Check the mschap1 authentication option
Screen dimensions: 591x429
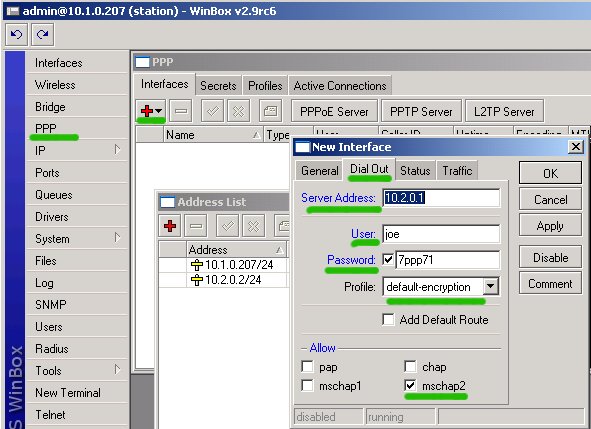click(x=307, y=385)
